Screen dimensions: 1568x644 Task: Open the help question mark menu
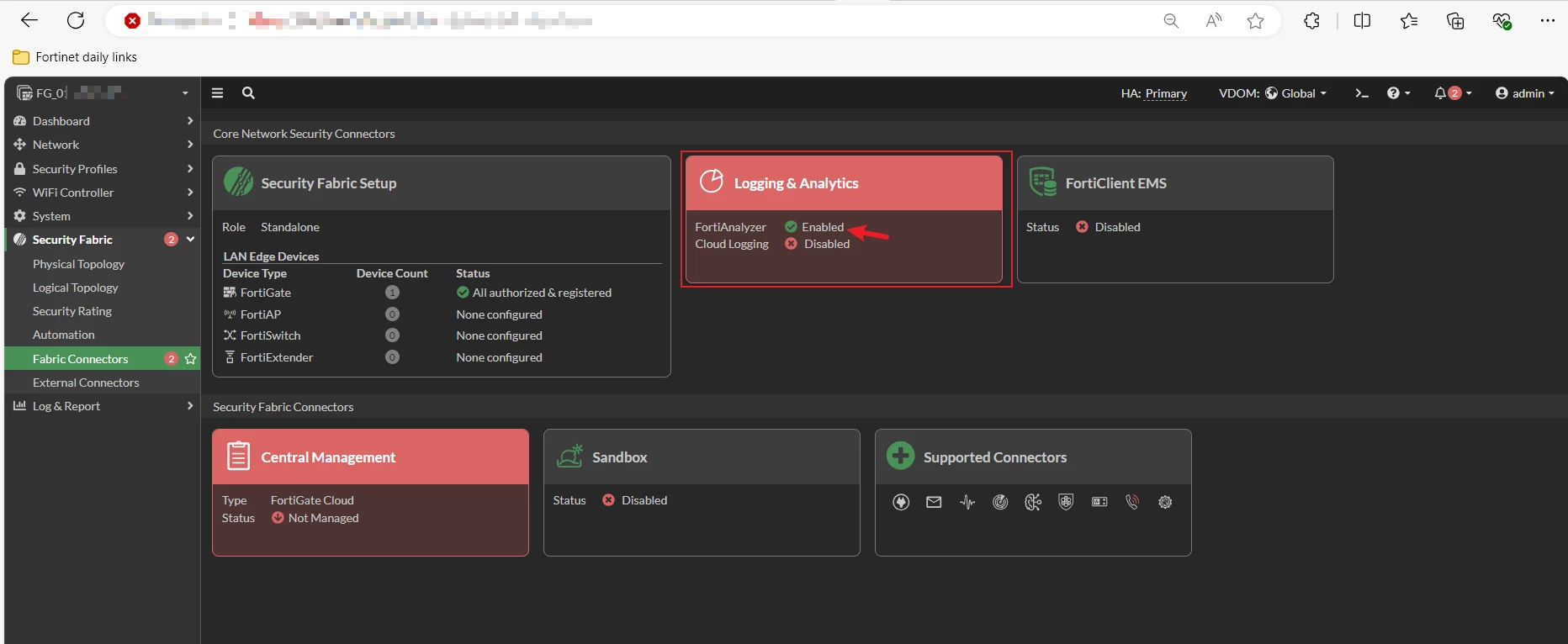1398,93
